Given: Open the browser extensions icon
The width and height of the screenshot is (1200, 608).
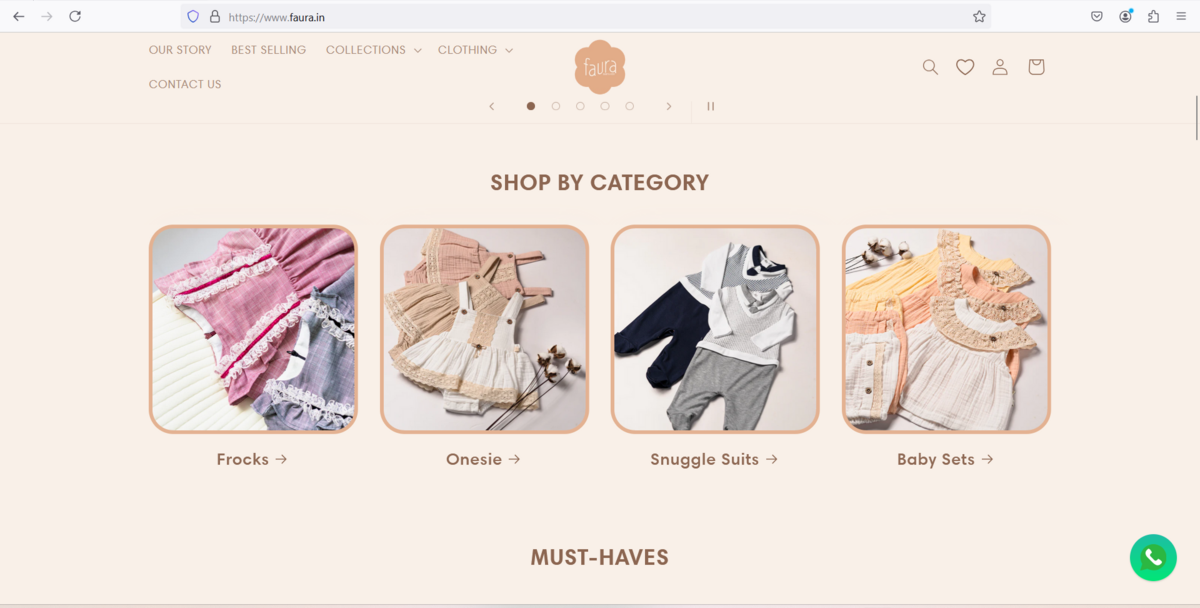Looking at the screenshot, I should (x=1153, y=16).
